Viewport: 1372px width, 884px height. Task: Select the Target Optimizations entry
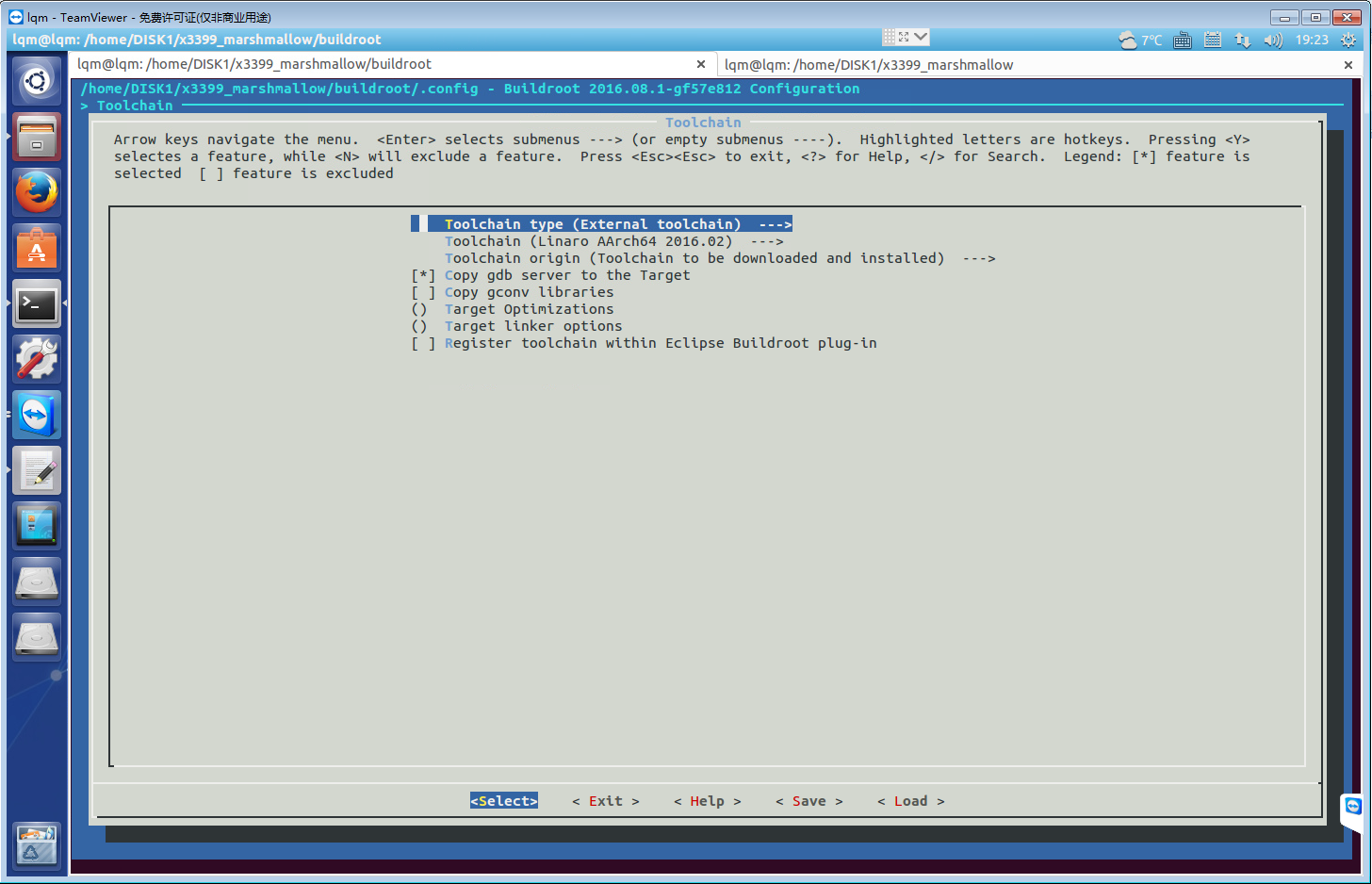[528, 309]
